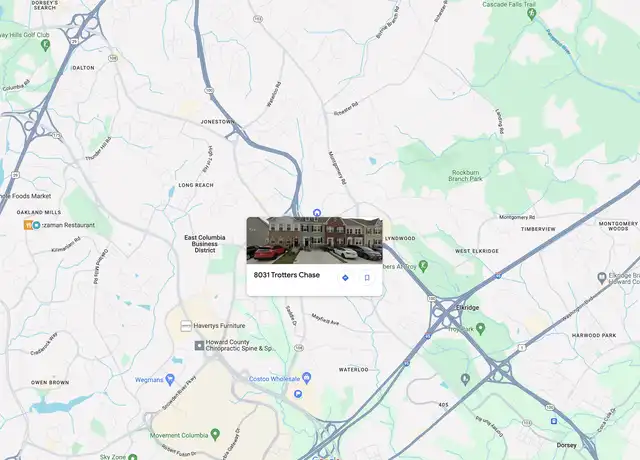Click the 8031 Trotters Chase address title

(287, 275)
